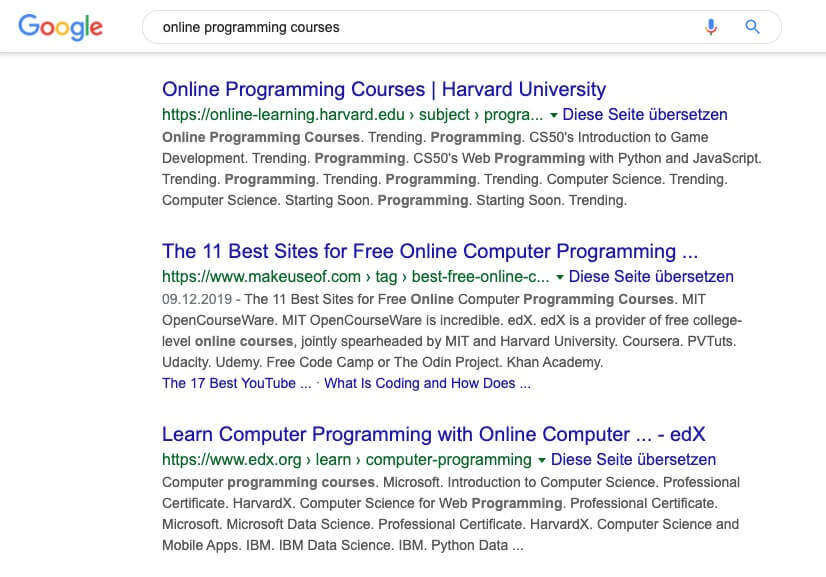Translate the makeuseof.com result page
Image resolution: width=826 pixels, height=577 pixels.
tap(651, 276)
